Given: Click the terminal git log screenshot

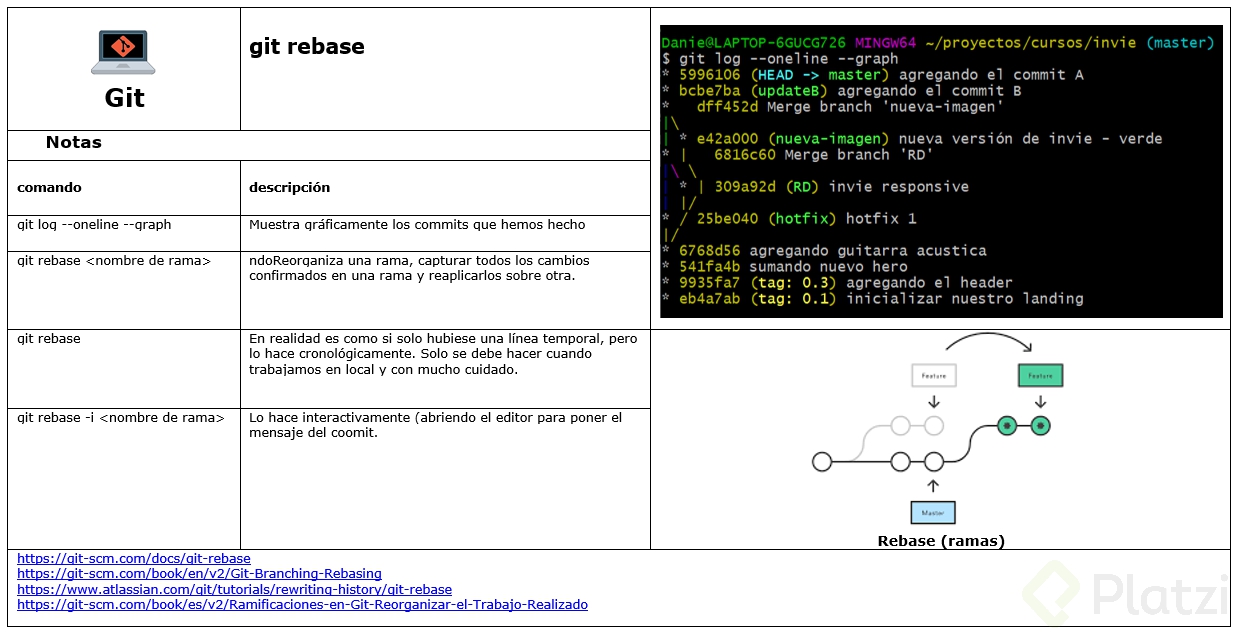Looking at the screenshot, I should tap(941, 171).
